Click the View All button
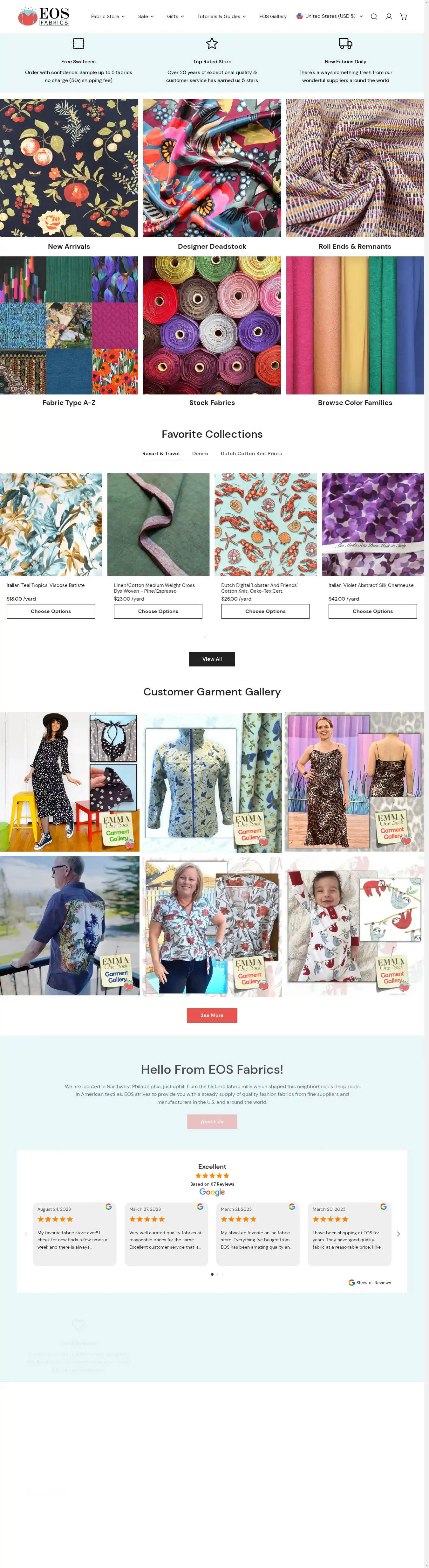429x1568 pixels. click(x=211, y=659)
